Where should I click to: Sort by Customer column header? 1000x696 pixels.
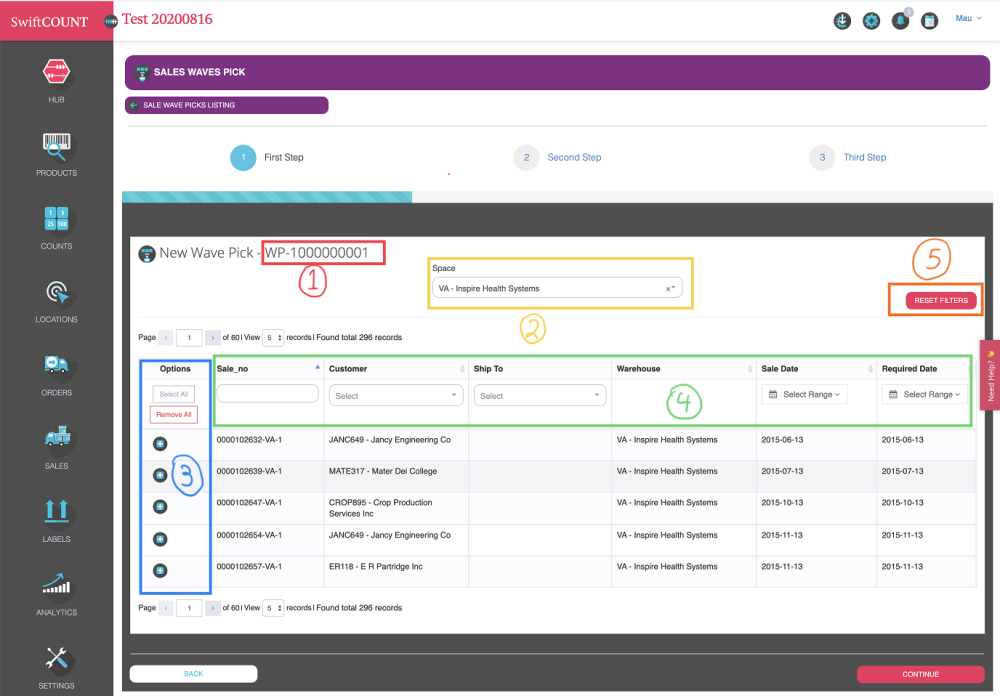[396, 369]
